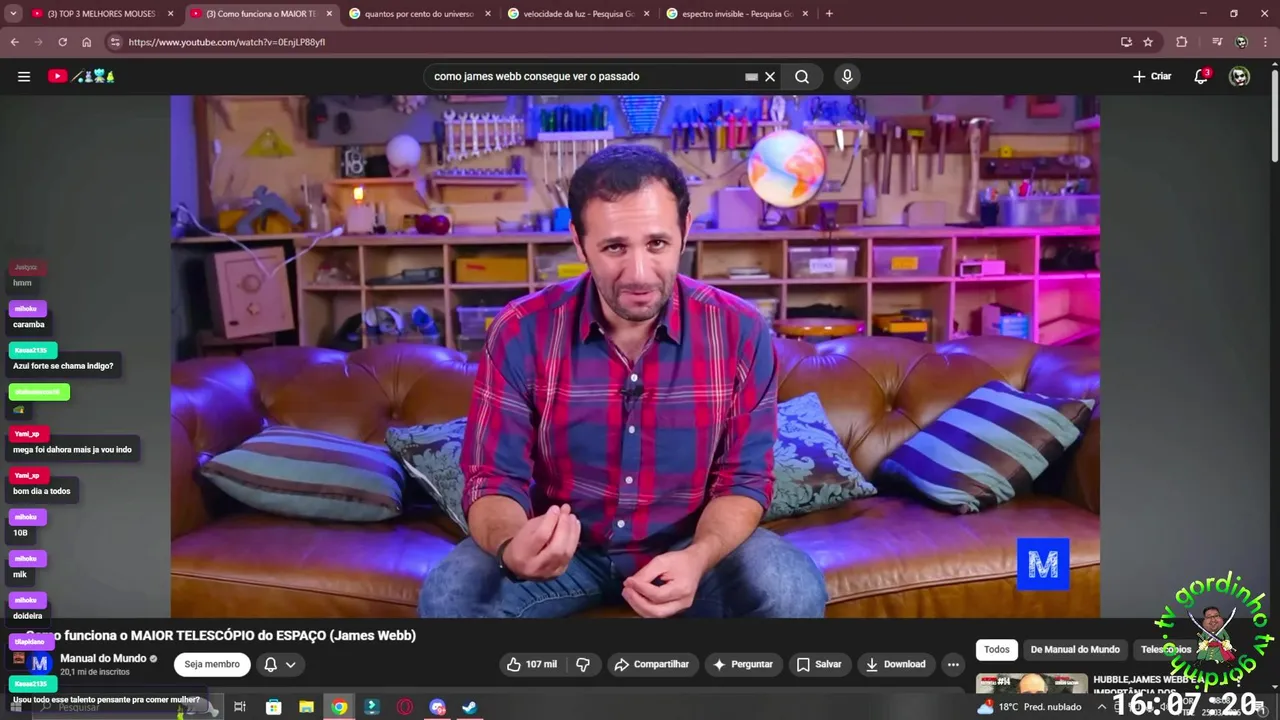The image size is (1280, 720).
Task: Like the video with 107 mil
Action: pyautogui.click(x=532, y=664)
